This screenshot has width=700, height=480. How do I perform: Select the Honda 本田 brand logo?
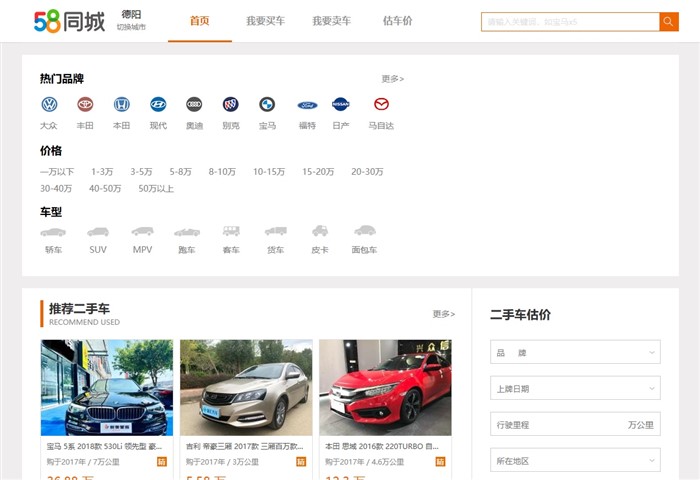click(121, 104)
